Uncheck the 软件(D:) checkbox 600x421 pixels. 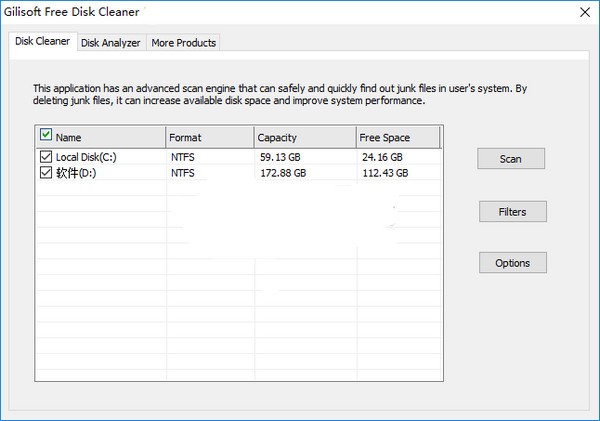pyautogui.click(x=46, y=173)
